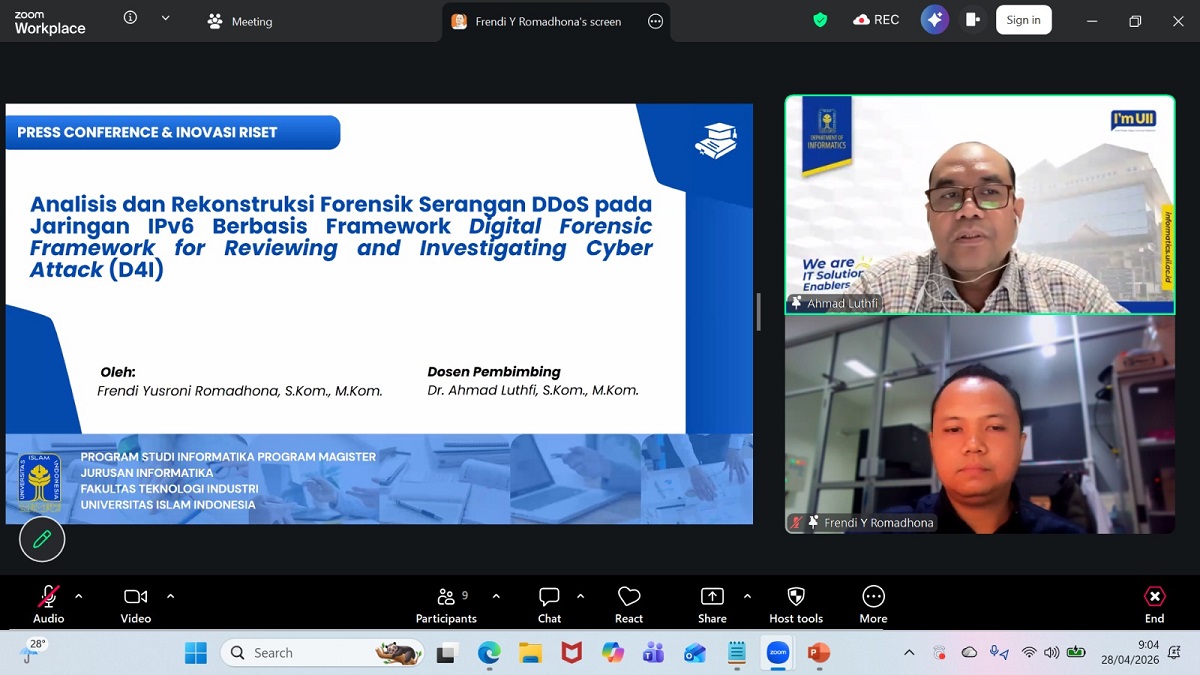1200x675 pixels.
Task: Click the annotation pencil icon
Action: [42, 540]
